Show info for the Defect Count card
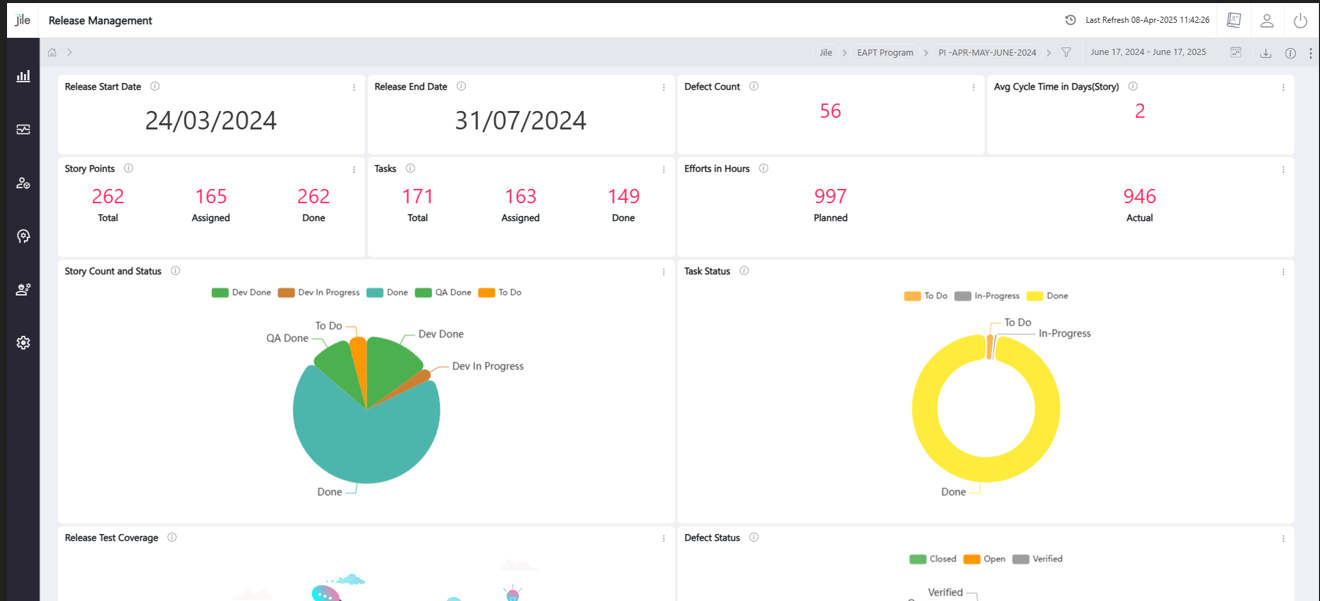 point(754,87)
